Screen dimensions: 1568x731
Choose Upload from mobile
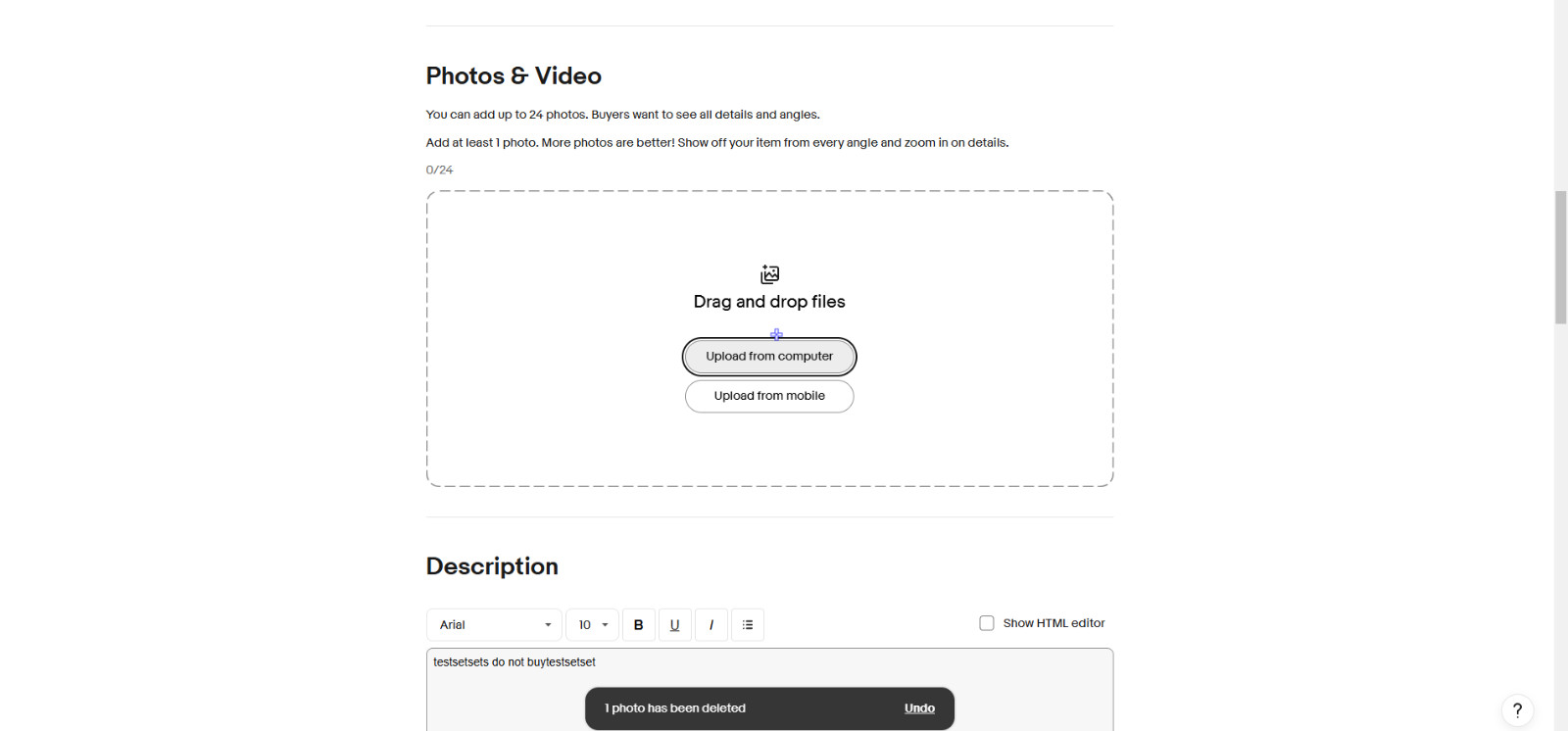(x=769, y=396)
